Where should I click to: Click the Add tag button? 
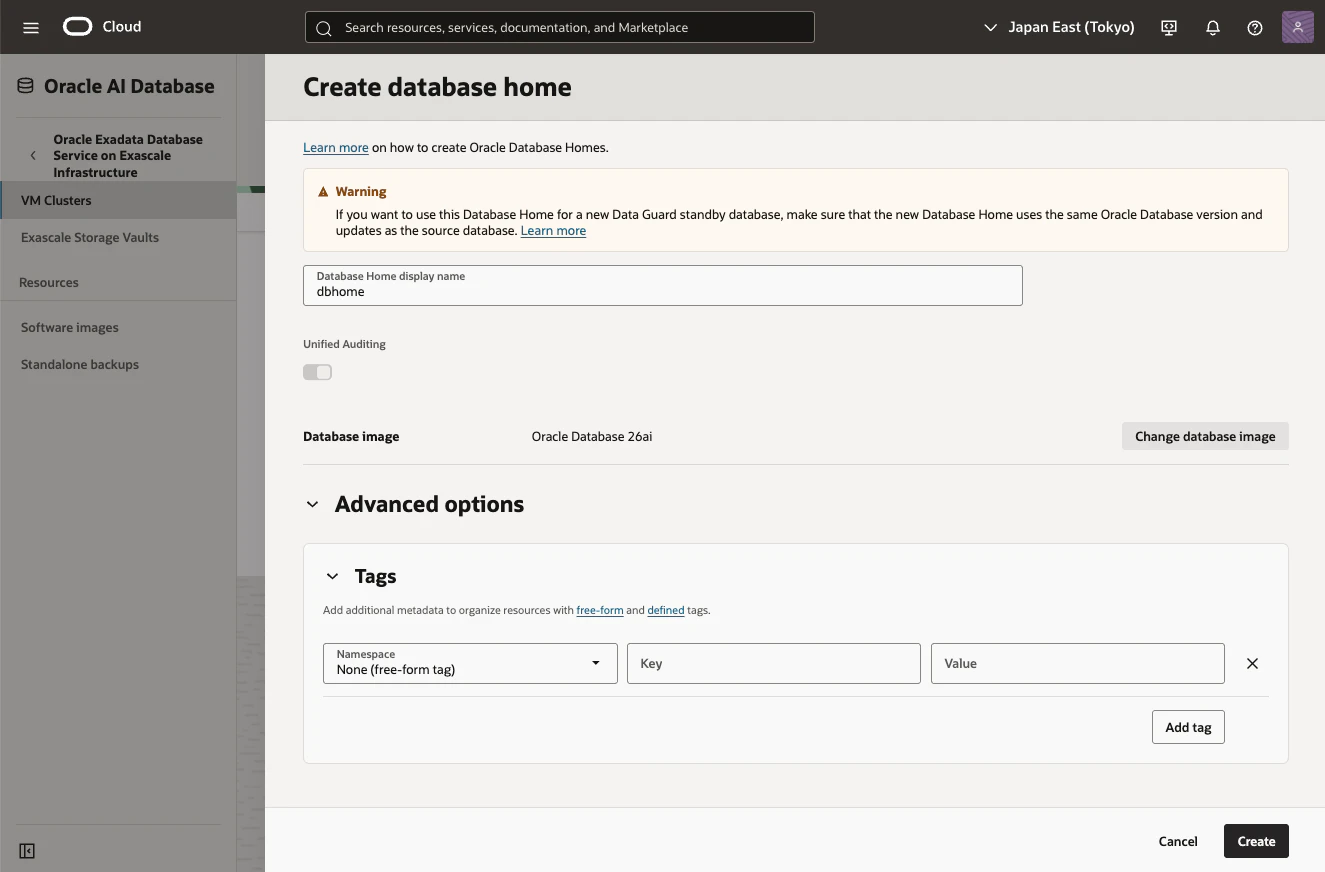[1188, 727]
